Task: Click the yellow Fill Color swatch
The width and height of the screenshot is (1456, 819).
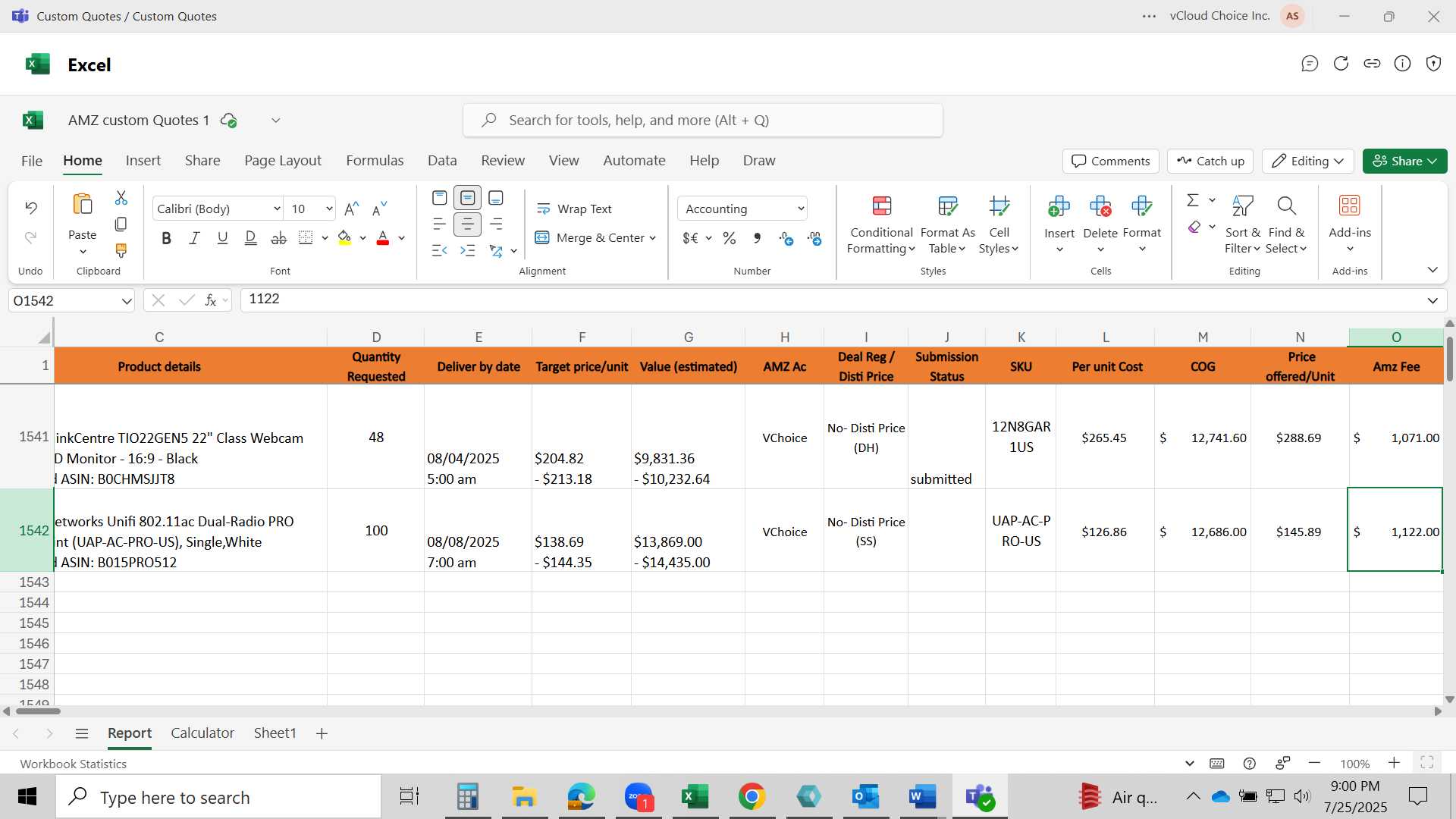Action: pyautogui.click(x=344, y=238)
